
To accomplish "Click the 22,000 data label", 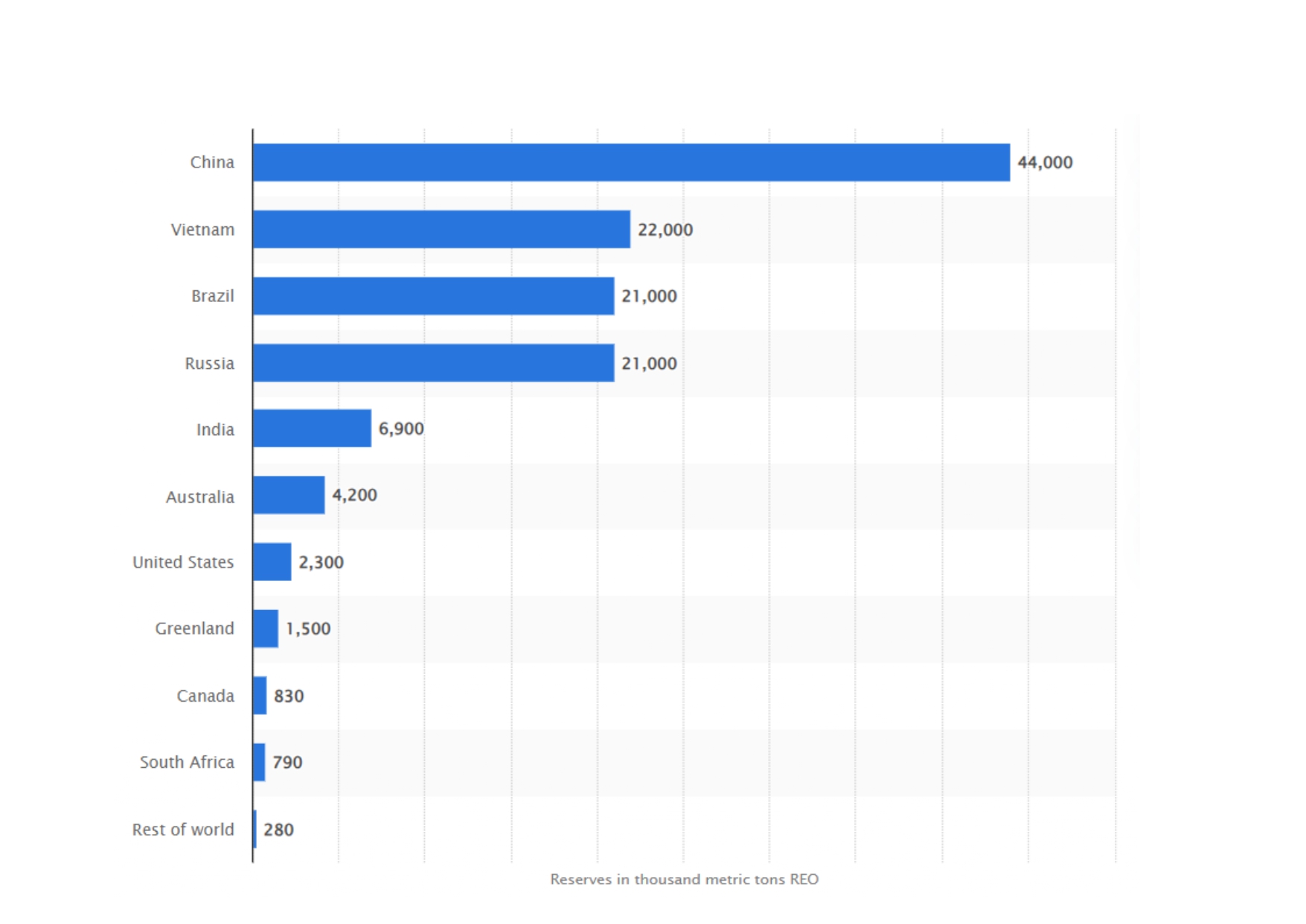I will 665,230.
